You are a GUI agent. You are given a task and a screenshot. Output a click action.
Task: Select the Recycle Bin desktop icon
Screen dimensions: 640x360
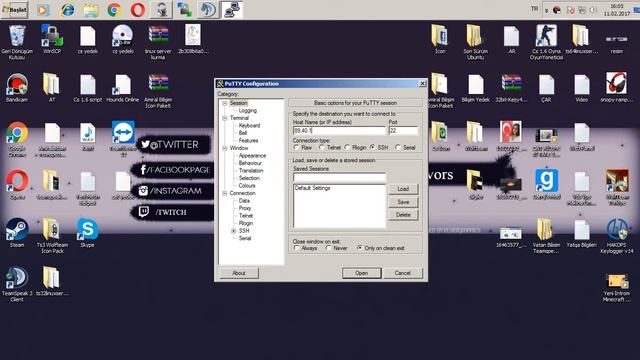tap(17, 42)
